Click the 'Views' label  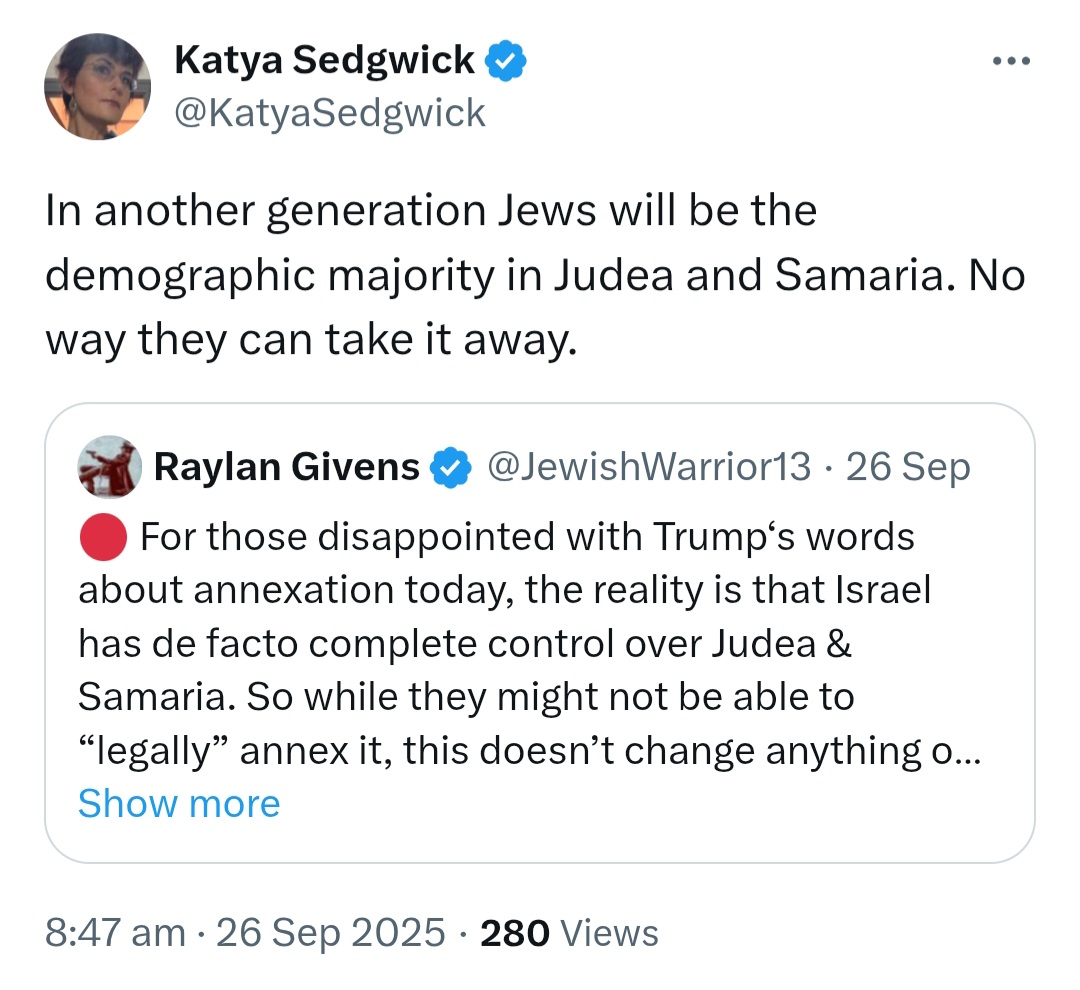tap(610, 933)
